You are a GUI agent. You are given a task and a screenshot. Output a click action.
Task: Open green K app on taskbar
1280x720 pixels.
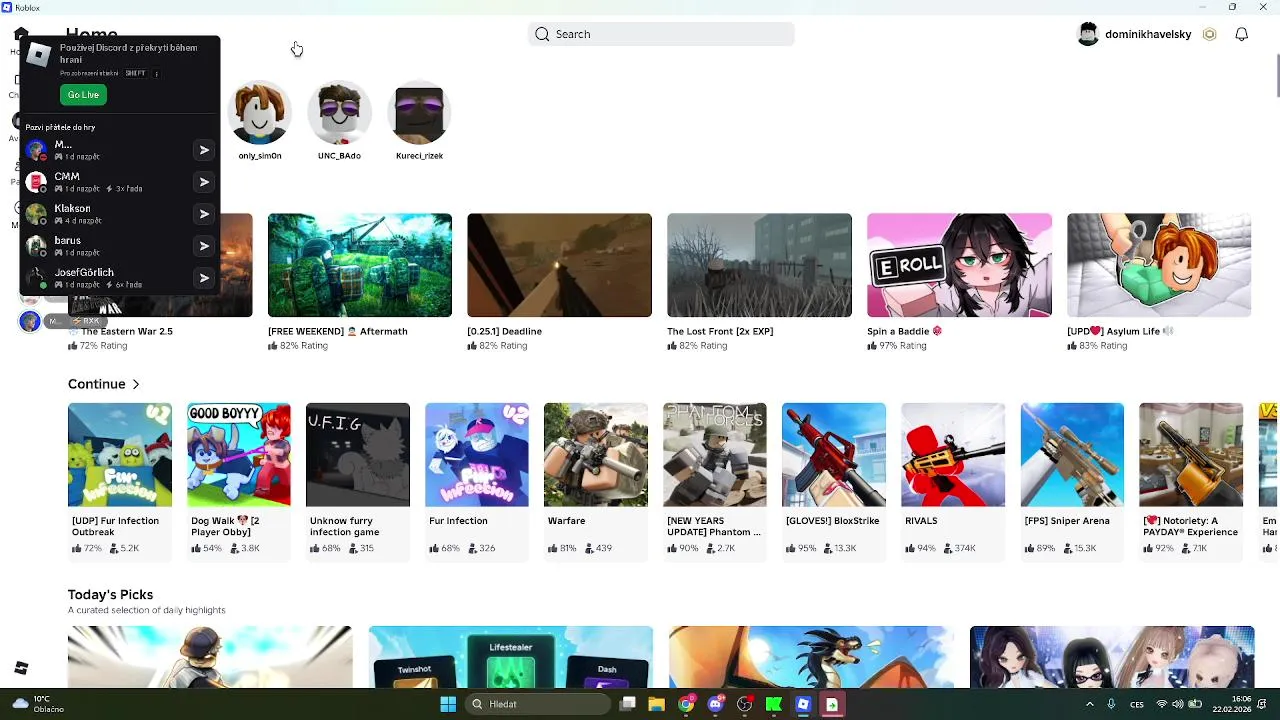[x=773, y=704]
